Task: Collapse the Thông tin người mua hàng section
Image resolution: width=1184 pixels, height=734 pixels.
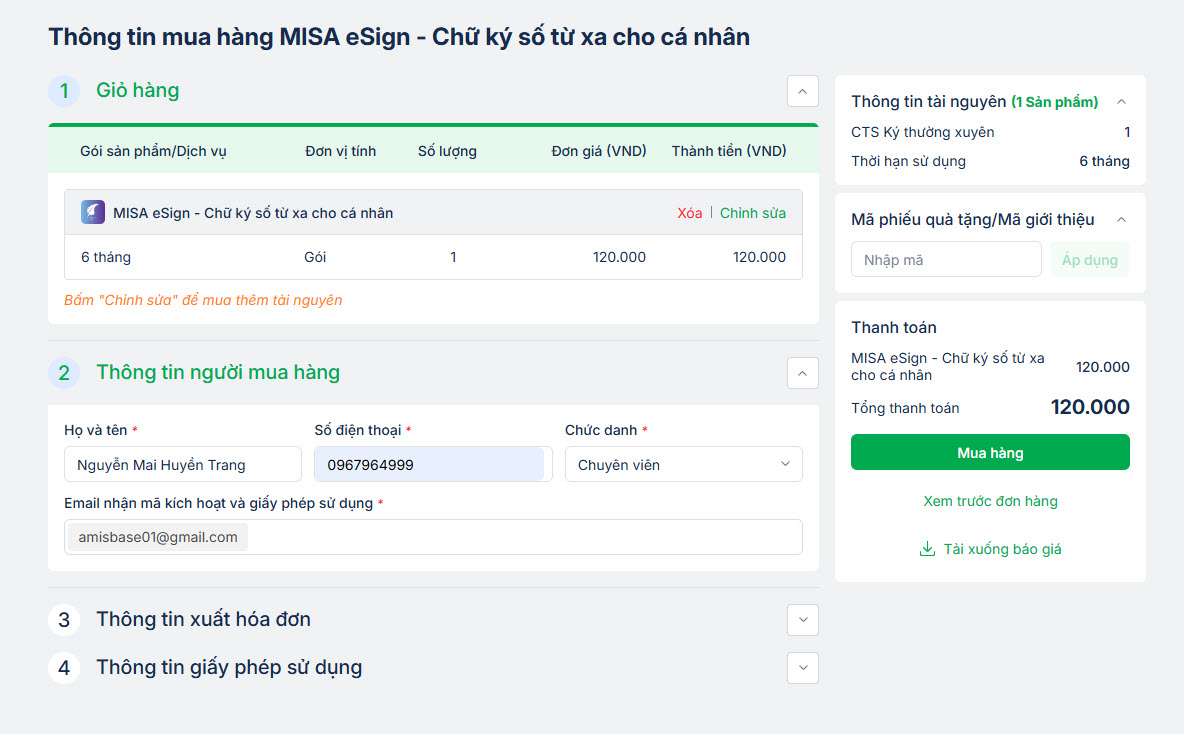Action: 802,373
